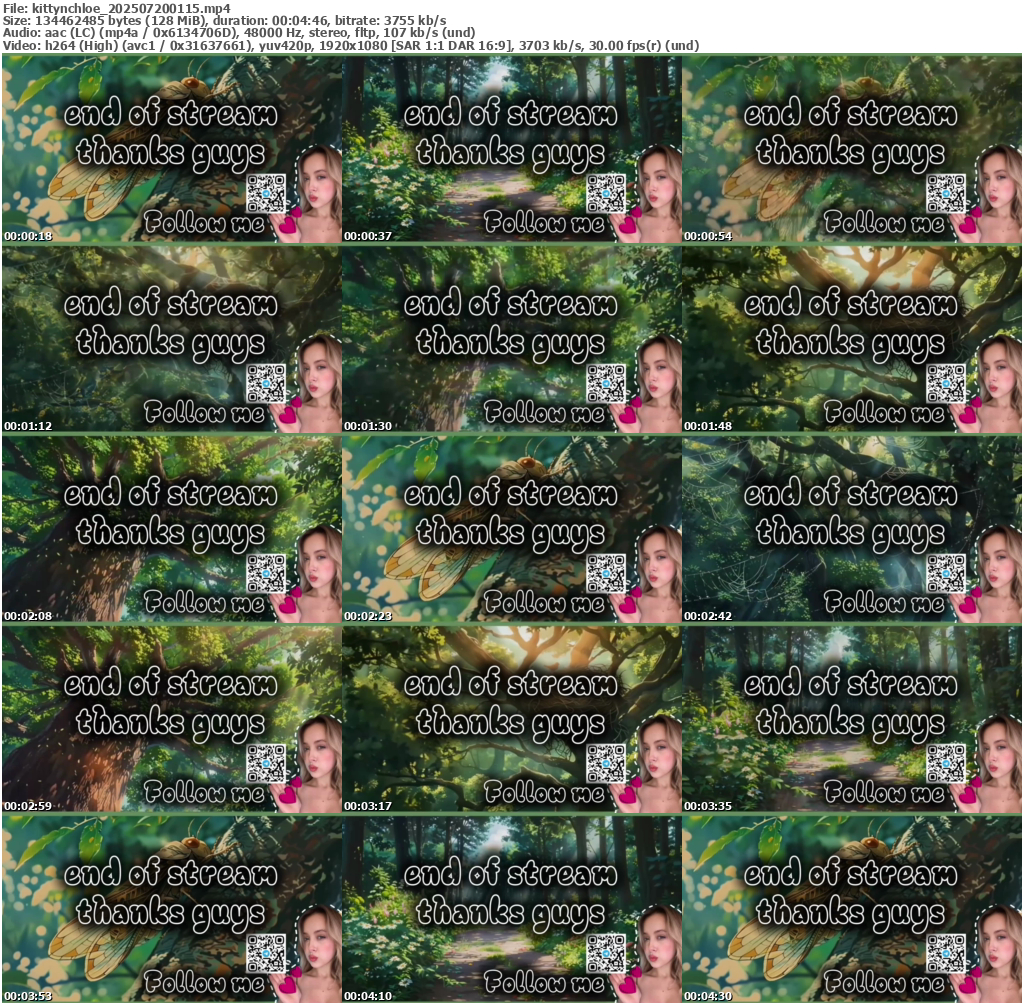
Task: Click the frame thumbnail stamped 00:04:10
Action: click(x=511, y=909)
